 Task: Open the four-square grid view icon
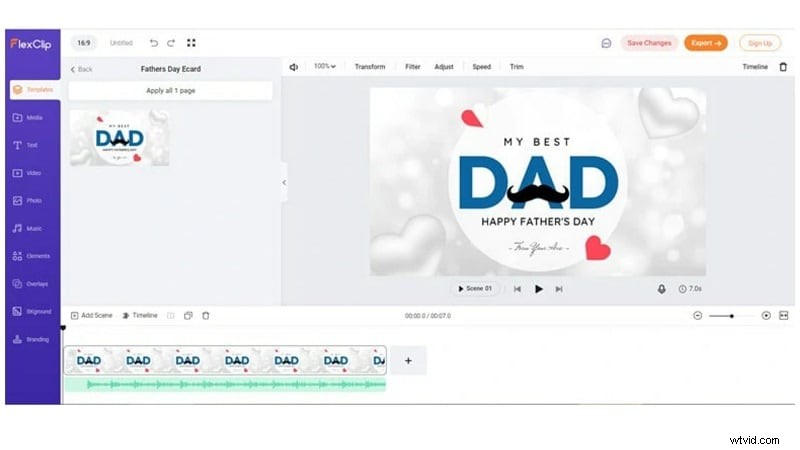click(x=192, y=43)
